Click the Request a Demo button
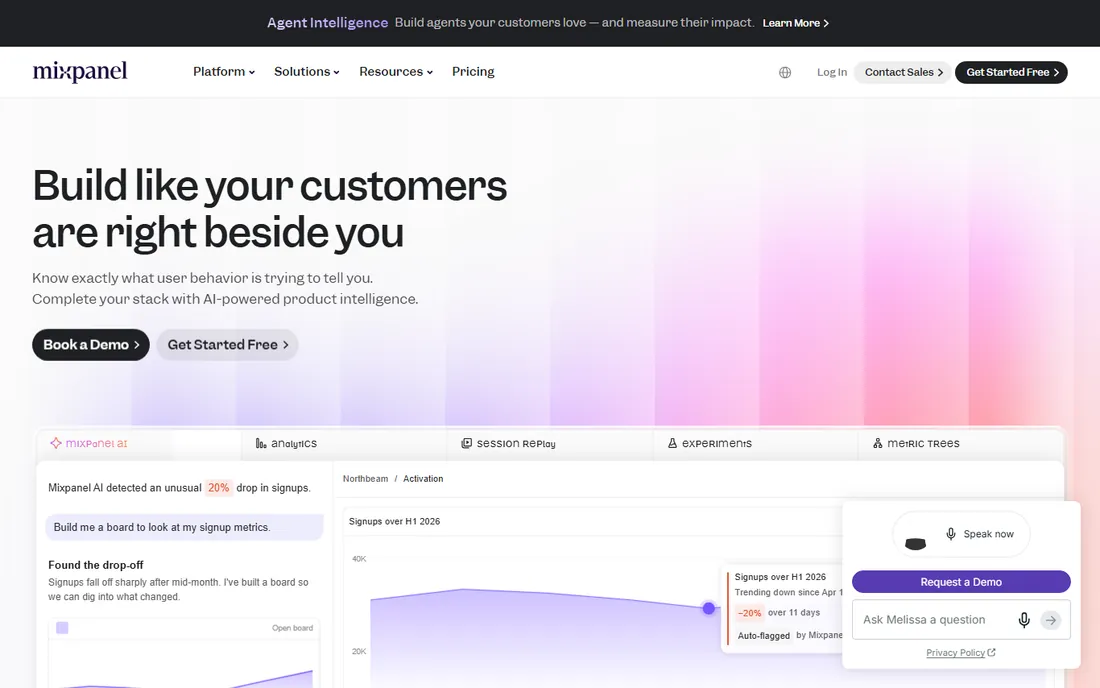Image resolution: width=1100 pixels, height=688 pixels. [961, 582]
